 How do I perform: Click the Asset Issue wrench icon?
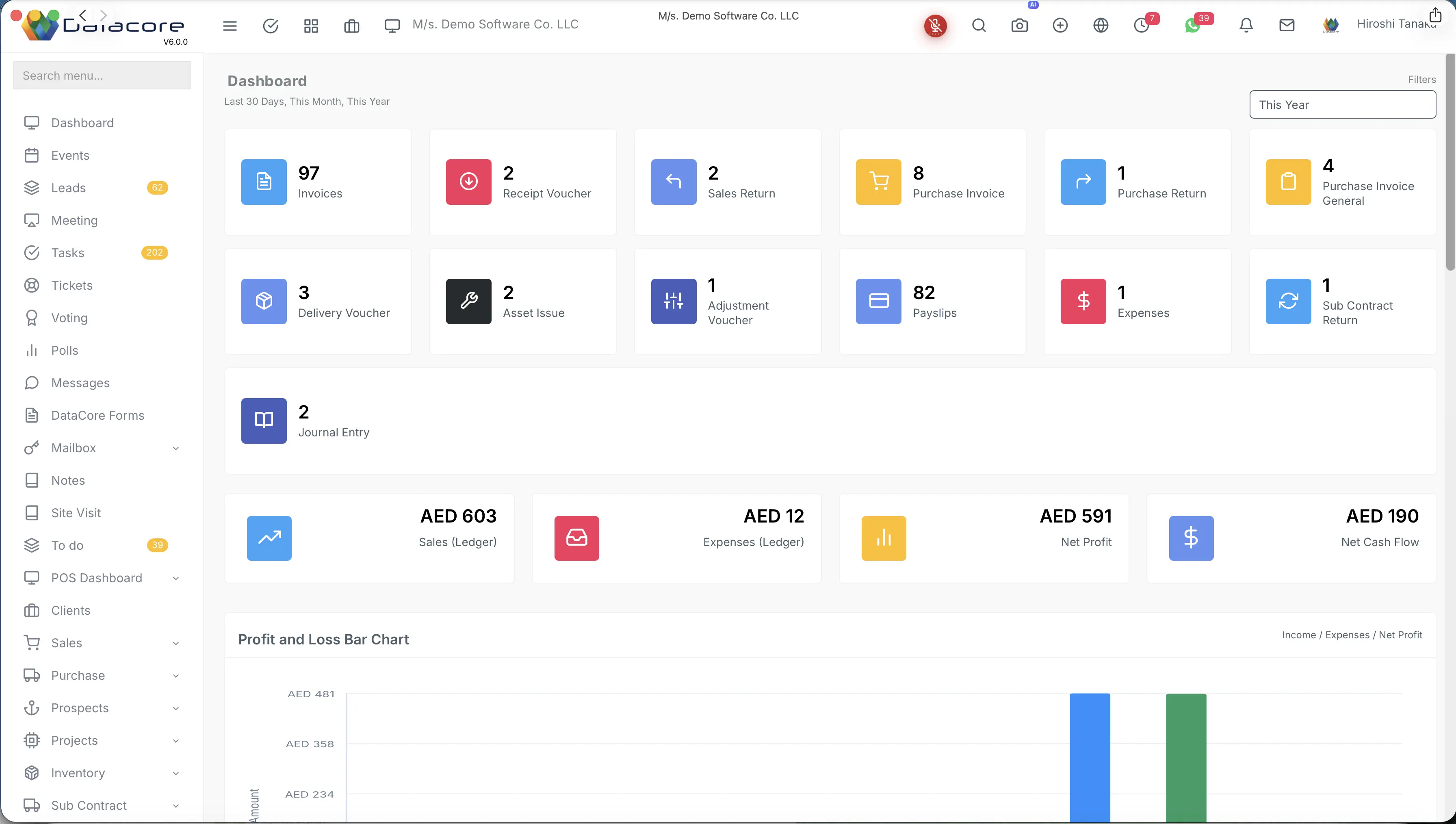tap(468, 301)
